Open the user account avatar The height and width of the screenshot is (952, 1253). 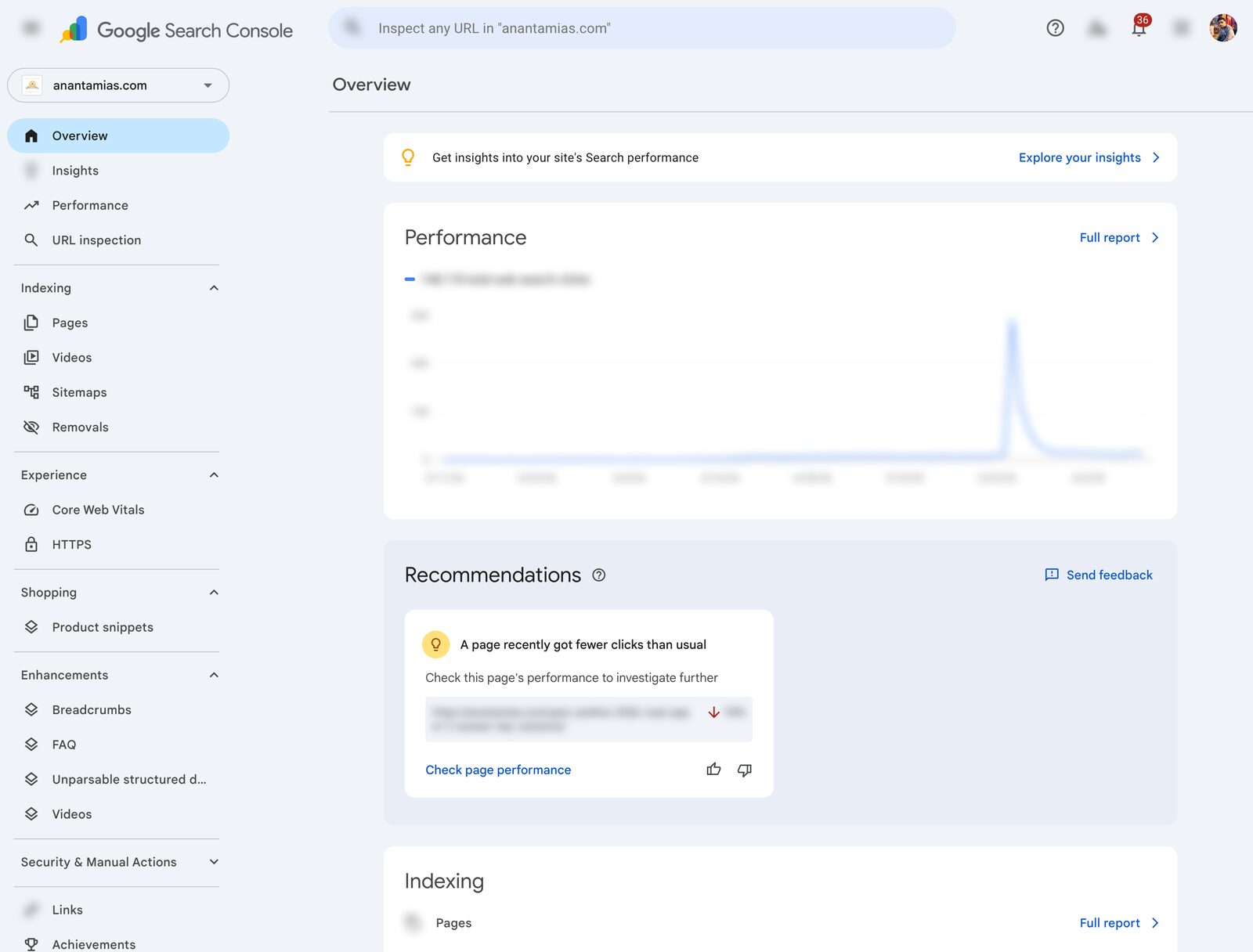click(1222, 28)
